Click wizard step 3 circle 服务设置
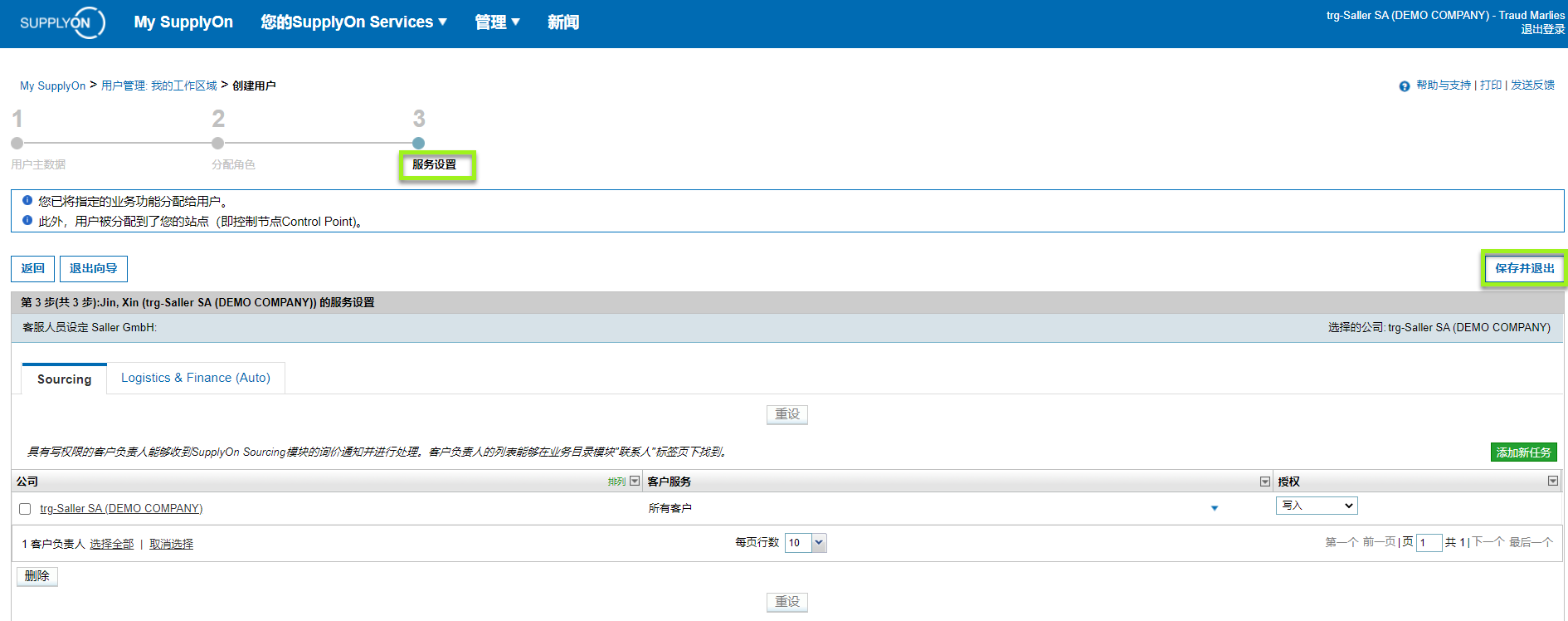The width and height of the screenshot is (1568, 621). tap(419, 144)
